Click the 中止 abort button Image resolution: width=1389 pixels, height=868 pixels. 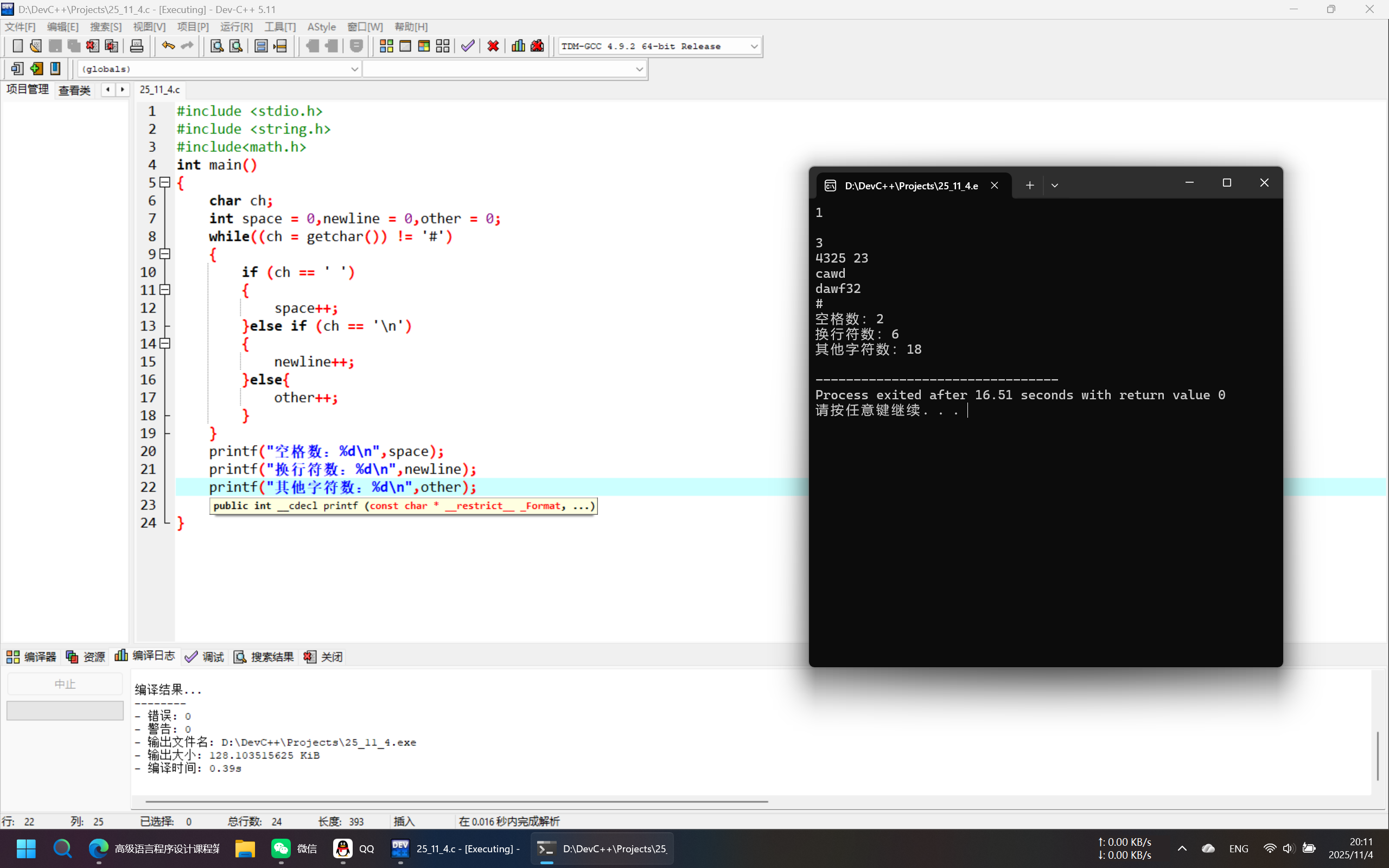pos(65,684)
